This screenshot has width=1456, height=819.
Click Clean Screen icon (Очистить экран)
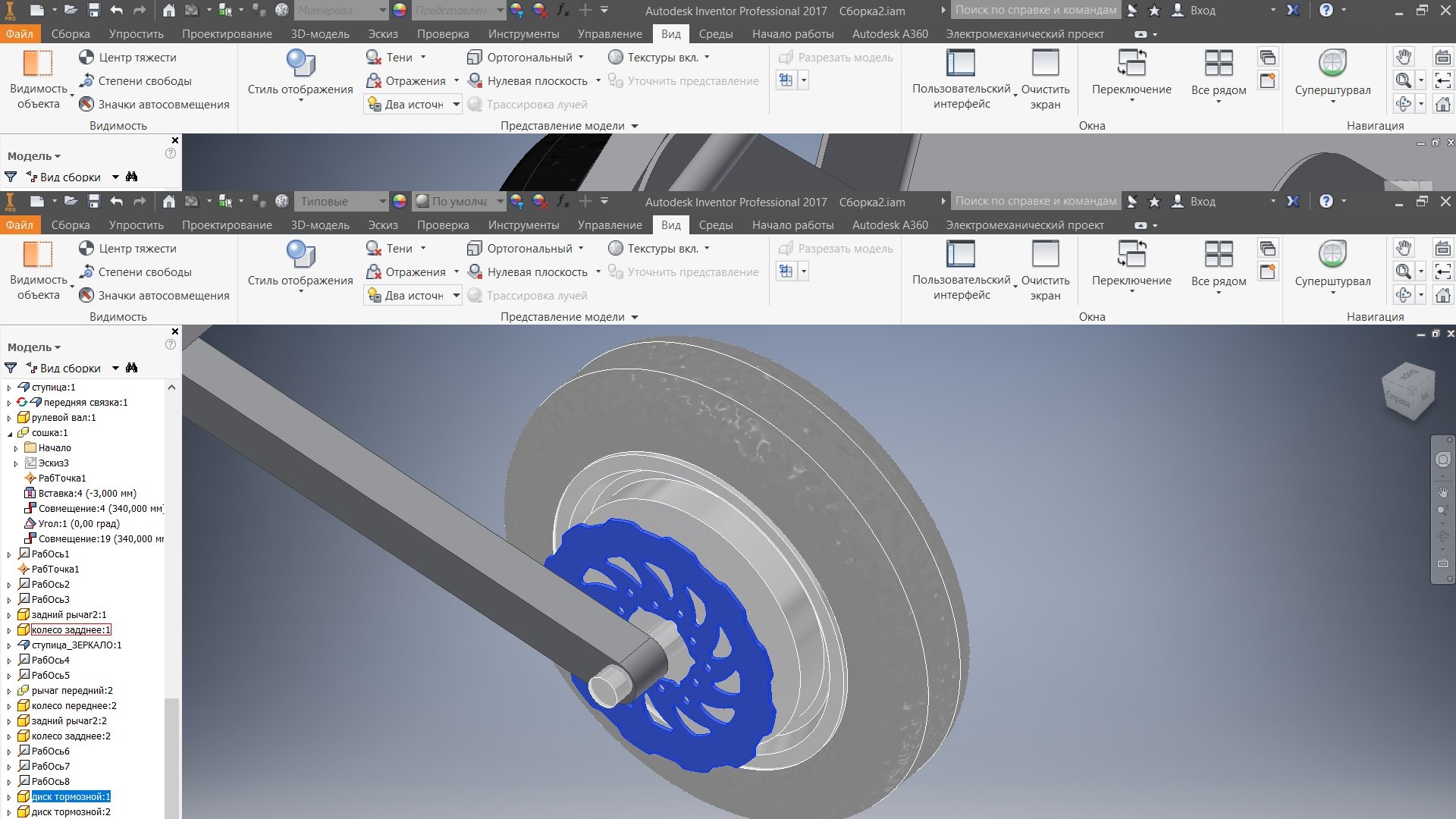(1045, 254)
